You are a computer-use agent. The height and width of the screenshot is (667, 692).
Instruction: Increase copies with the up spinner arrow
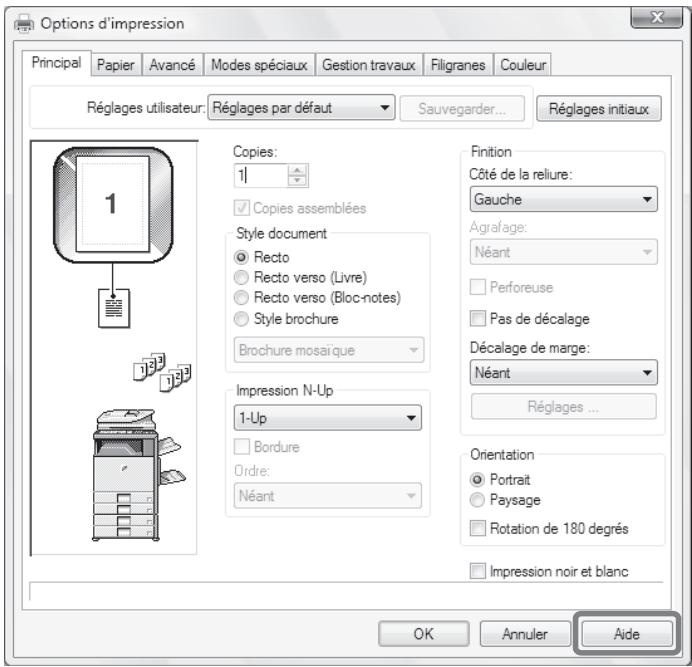[297, 171]
